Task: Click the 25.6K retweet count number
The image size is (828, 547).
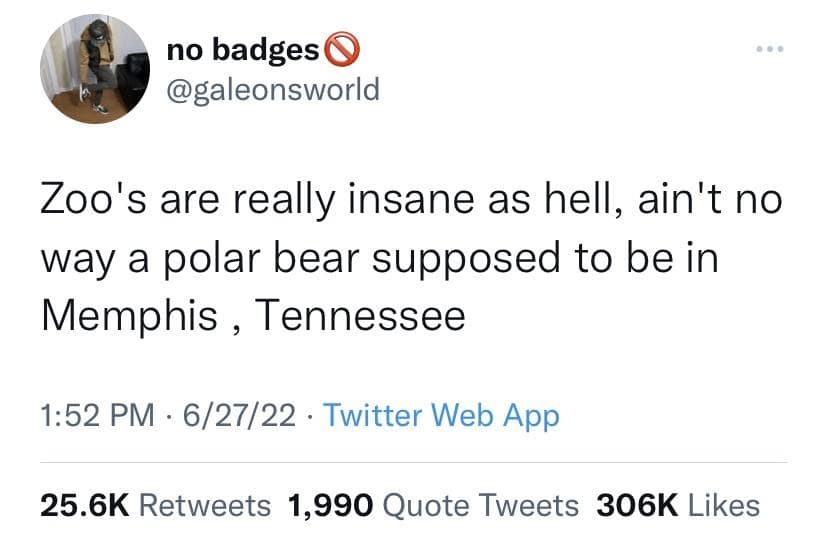Action: coord(85,505)
